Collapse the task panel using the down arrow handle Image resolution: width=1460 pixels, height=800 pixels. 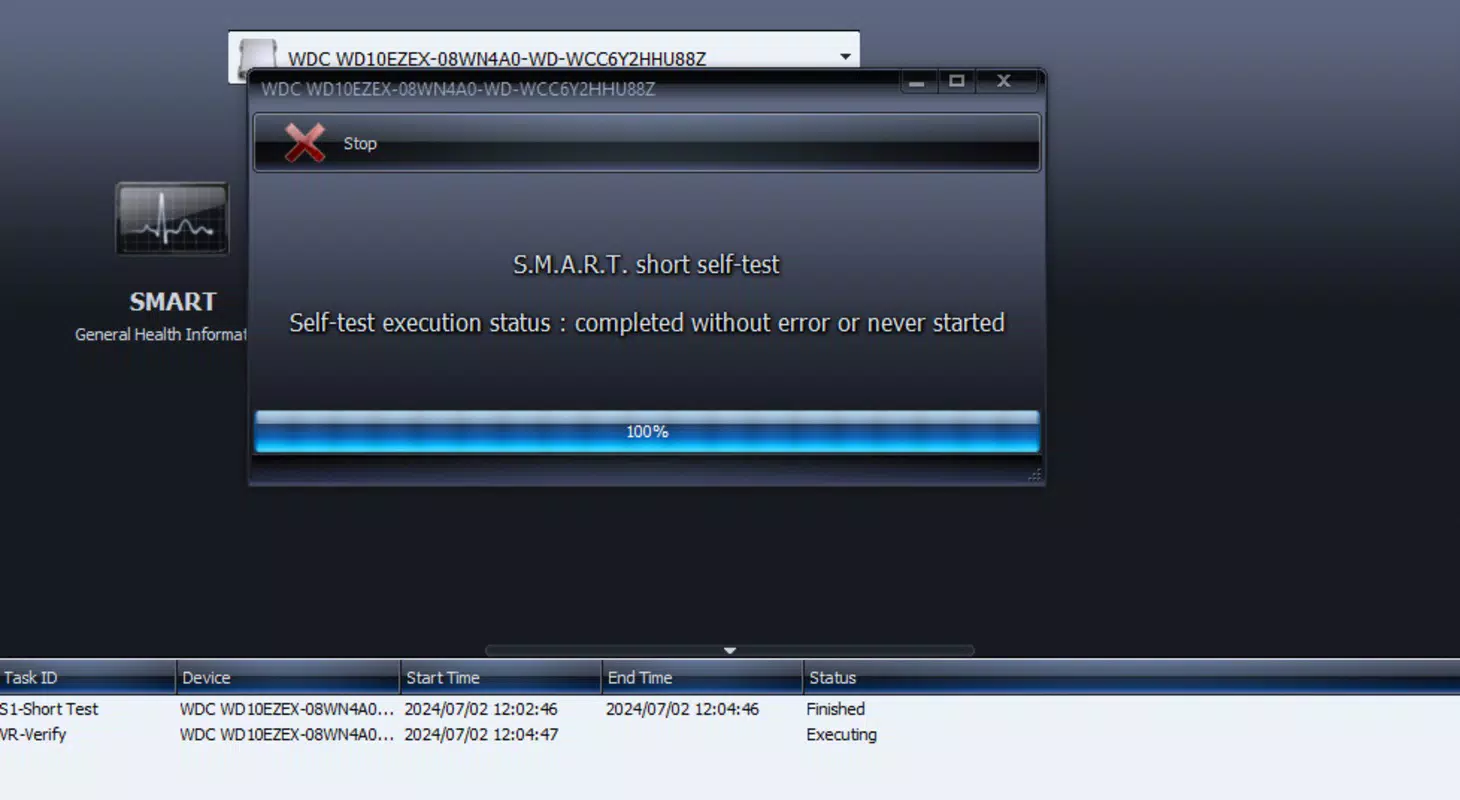[729, 650]
